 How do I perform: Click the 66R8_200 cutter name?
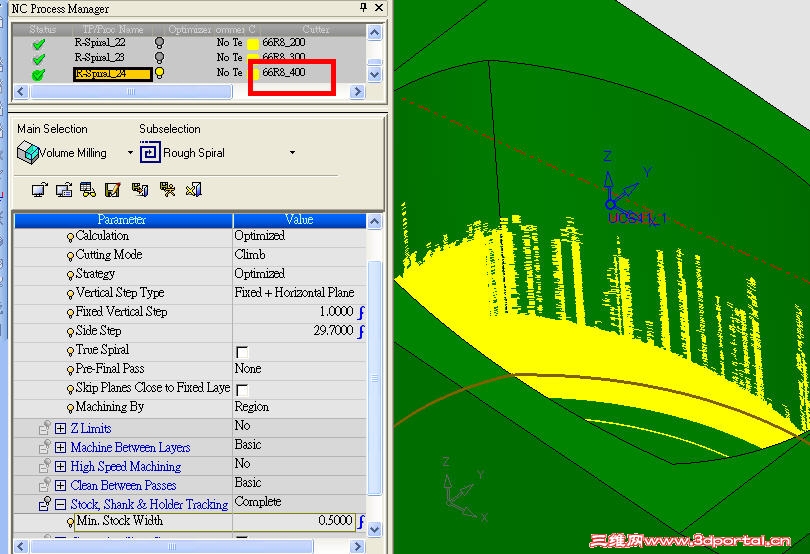point(284,42)
